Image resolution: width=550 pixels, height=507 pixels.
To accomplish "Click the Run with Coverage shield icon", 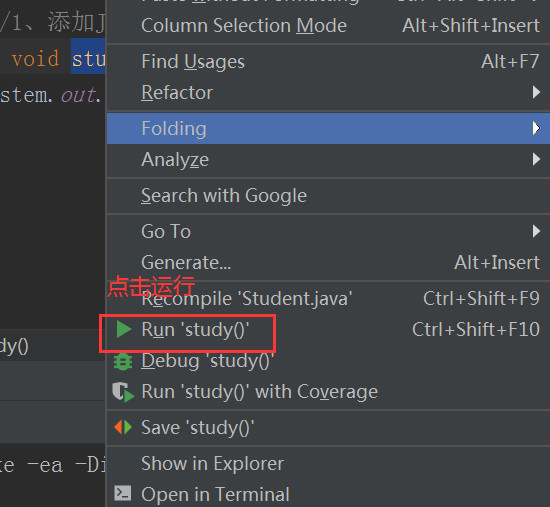I will pos(123,392).
